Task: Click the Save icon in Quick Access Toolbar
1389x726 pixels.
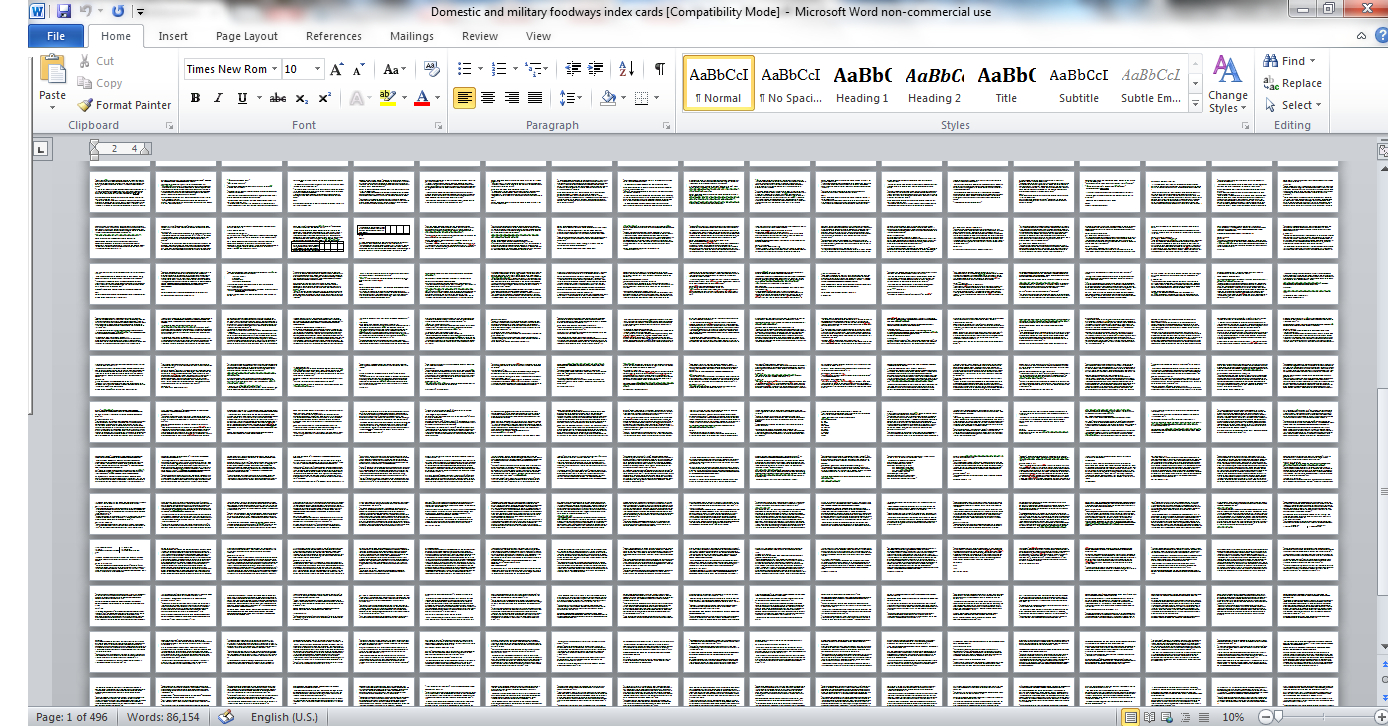Action: point(64,11)
